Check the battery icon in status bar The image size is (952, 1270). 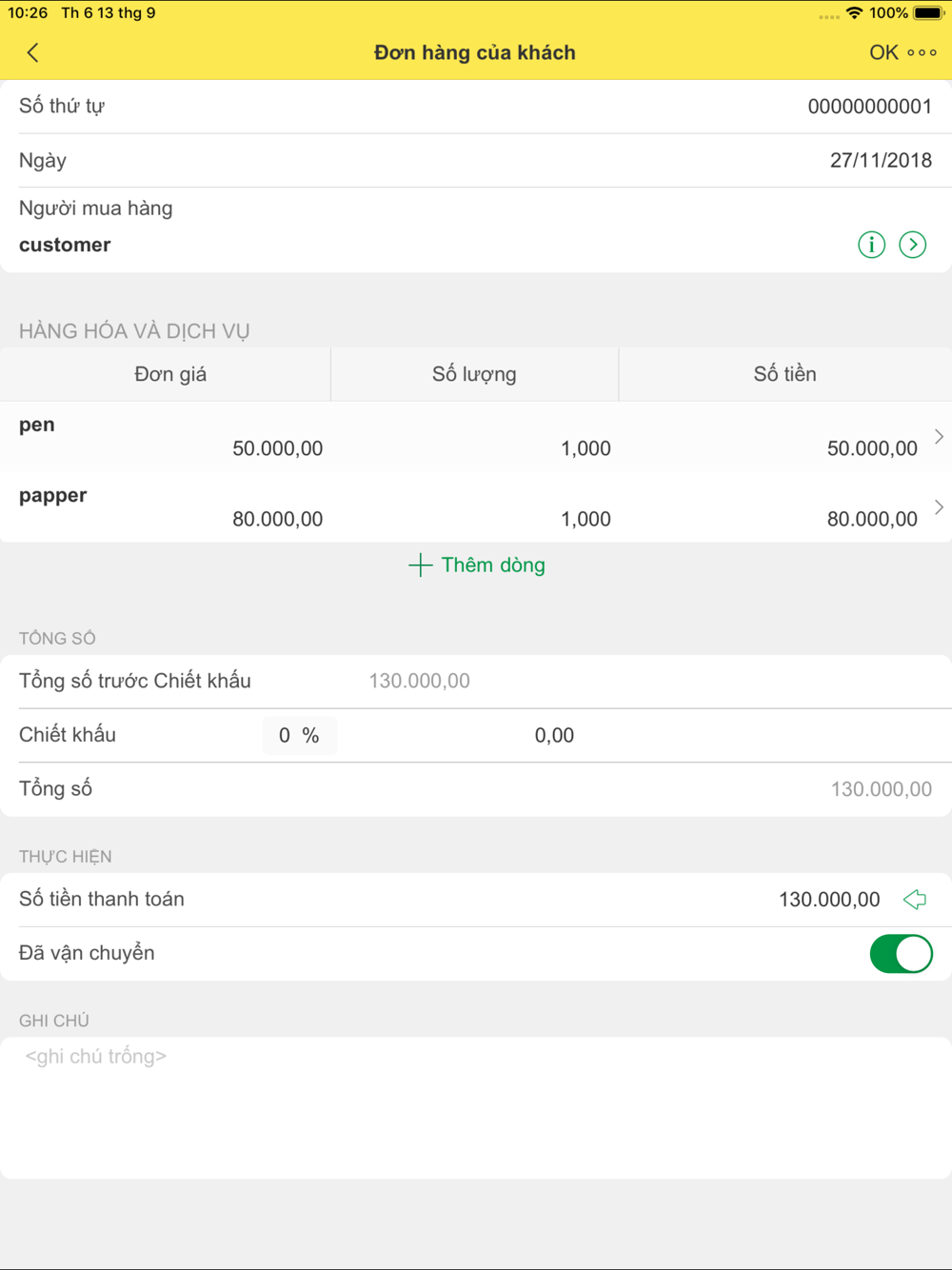click(x=930, y=13)
